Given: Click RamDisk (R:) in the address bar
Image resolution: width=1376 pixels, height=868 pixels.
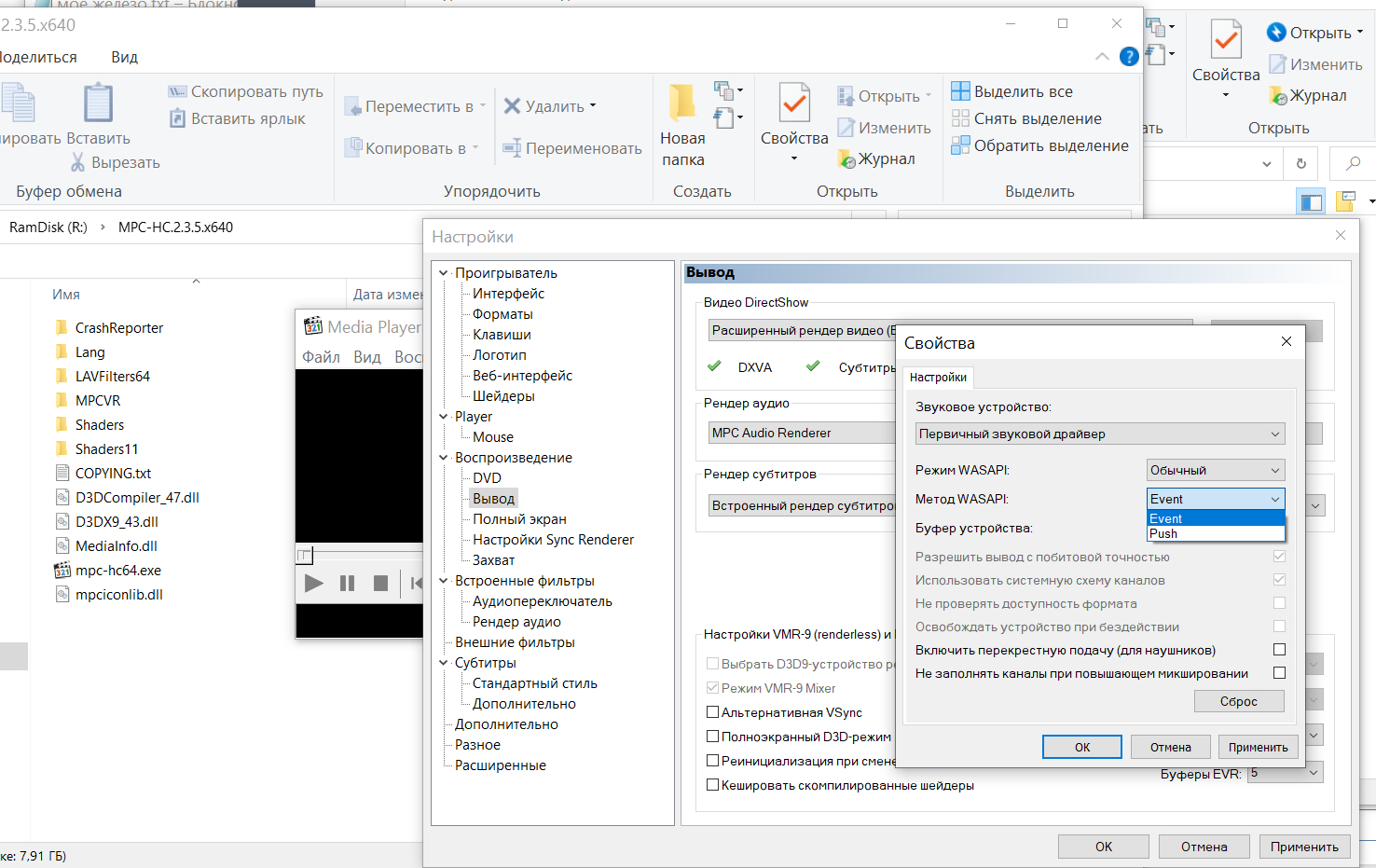Looking at the screenshot, I should 48,227.
